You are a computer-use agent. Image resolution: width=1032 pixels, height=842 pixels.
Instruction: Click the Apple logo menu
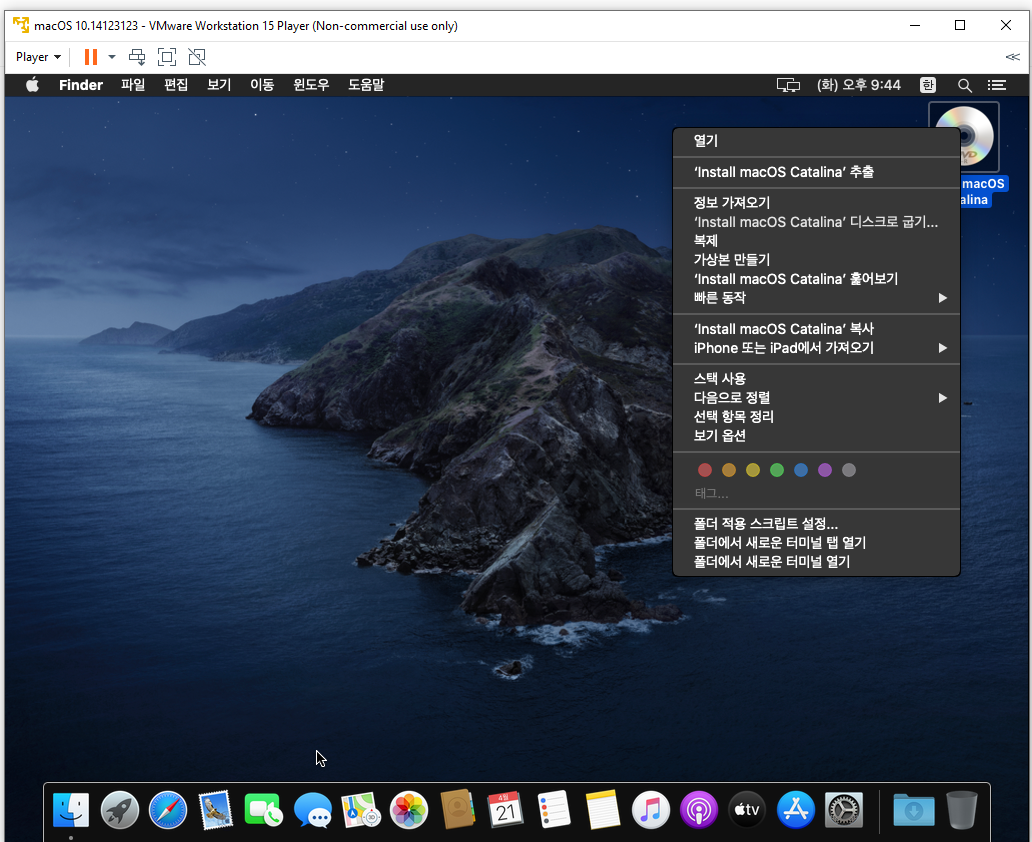[32, 85]
